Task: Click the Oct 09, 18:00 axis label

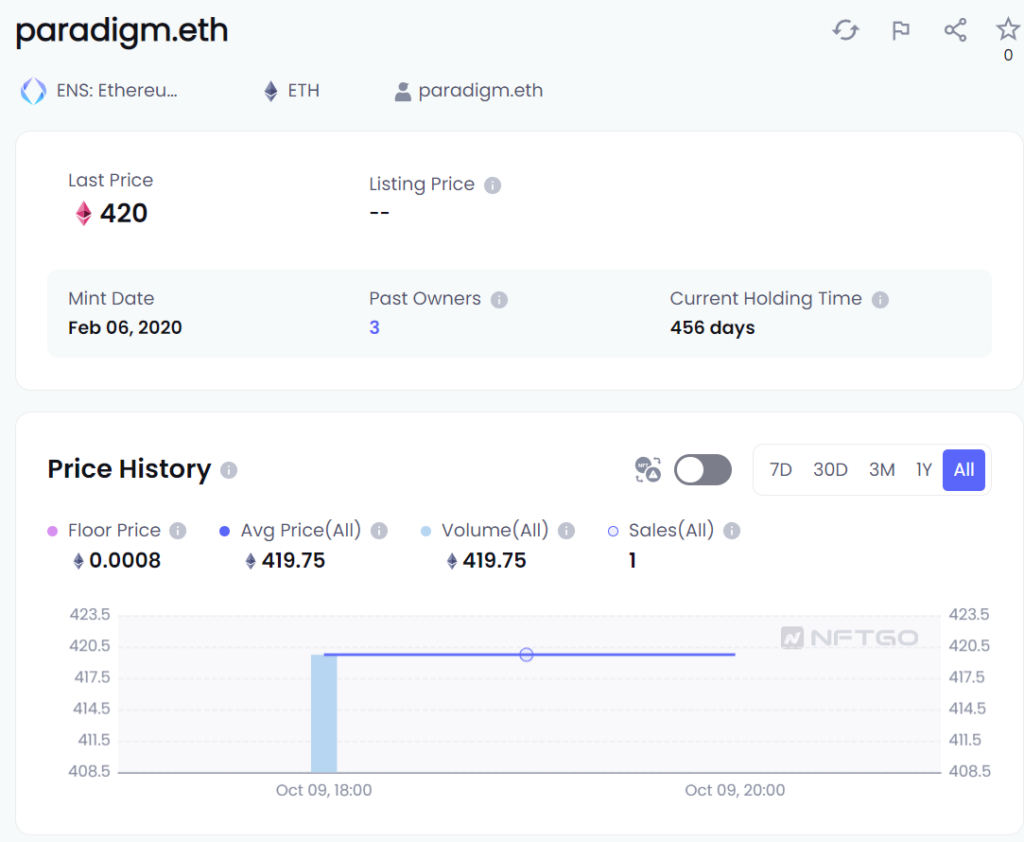Action: pyautogui.click(x=324, y=790)
